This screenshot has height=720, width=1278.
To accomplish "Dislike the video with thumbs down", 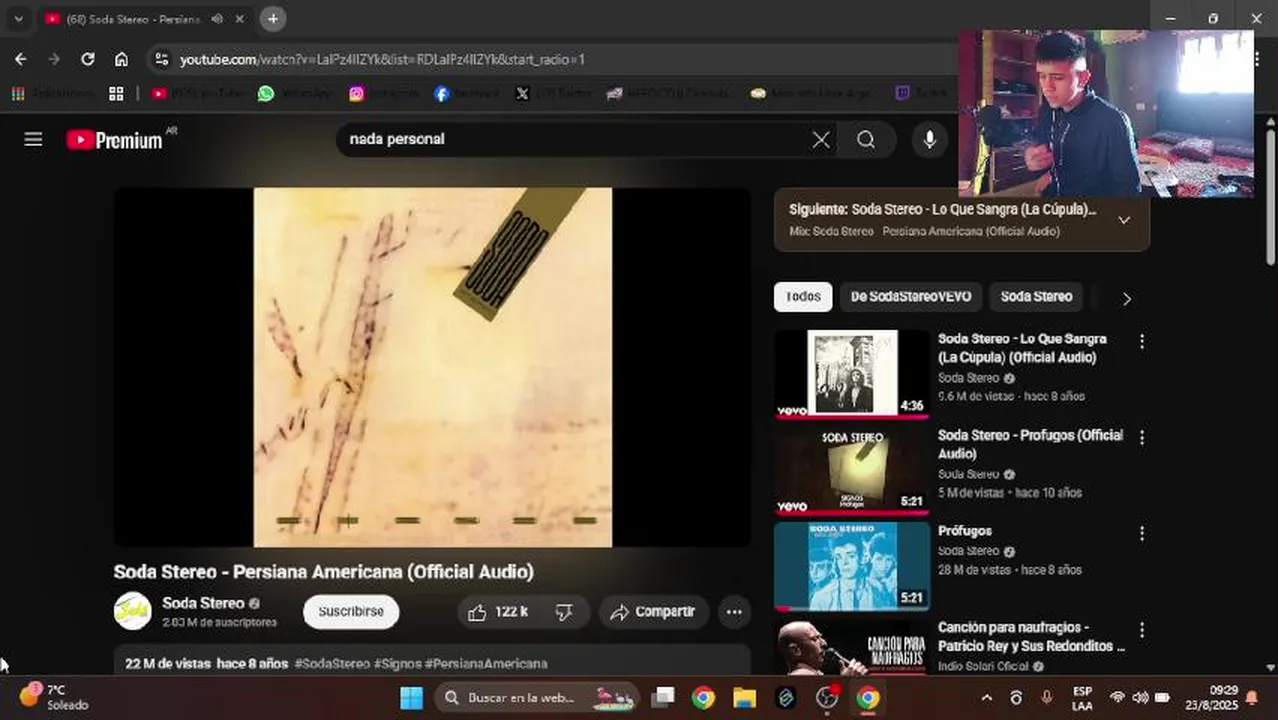I will [564, 612].
